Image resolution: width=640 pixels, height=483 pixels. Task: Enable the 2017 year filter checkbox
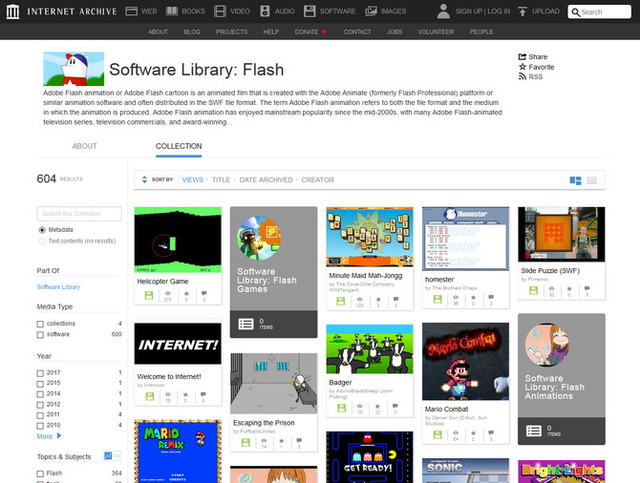(40, 371)
